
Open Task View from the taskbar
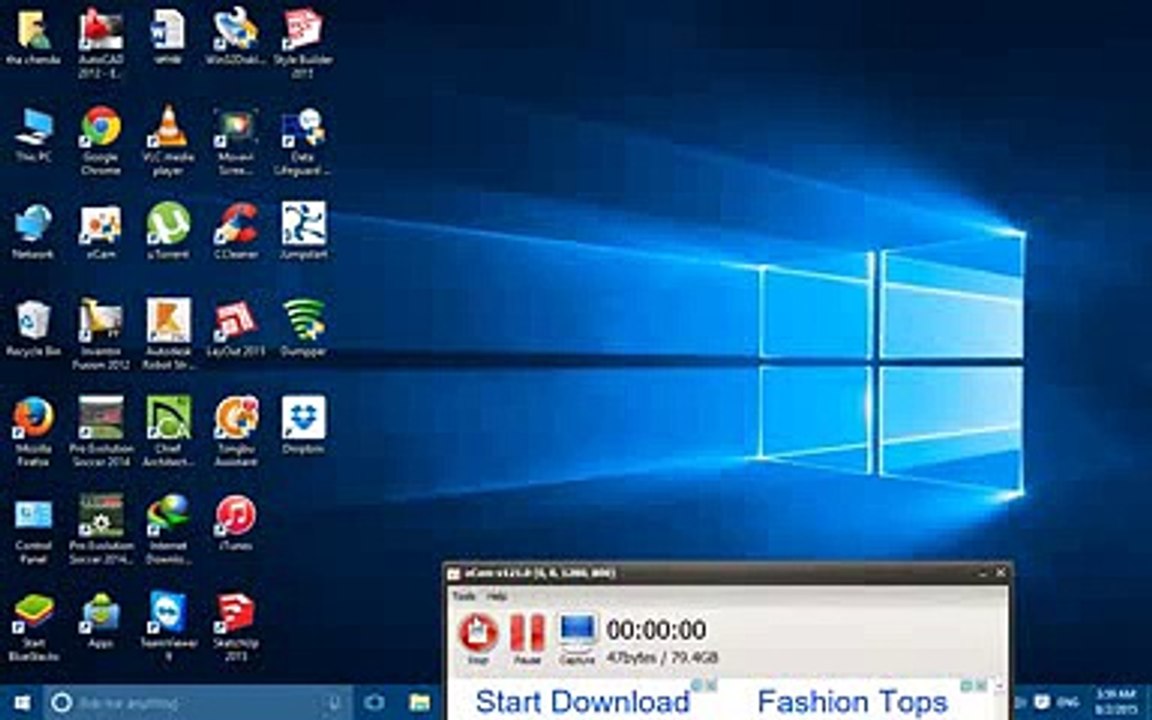(375, 703)
